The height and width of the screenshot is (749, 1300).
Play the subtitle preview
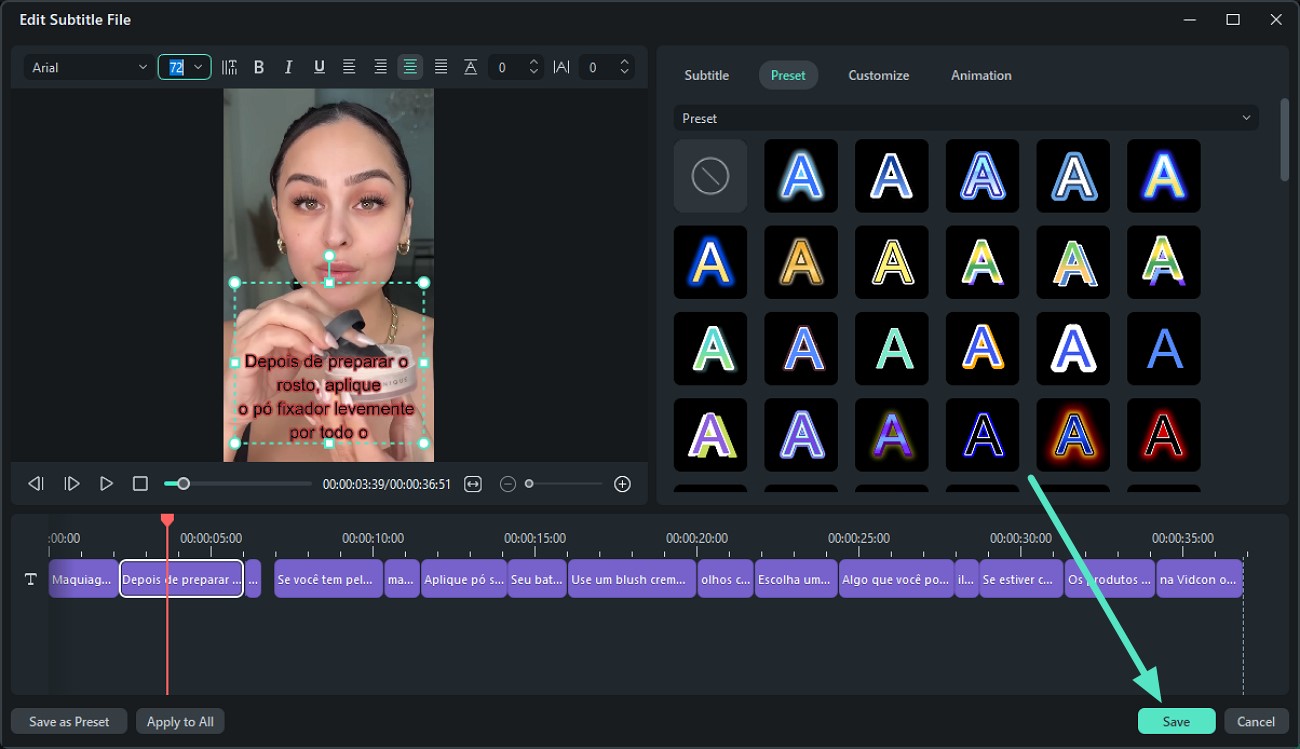coord(106,484)
